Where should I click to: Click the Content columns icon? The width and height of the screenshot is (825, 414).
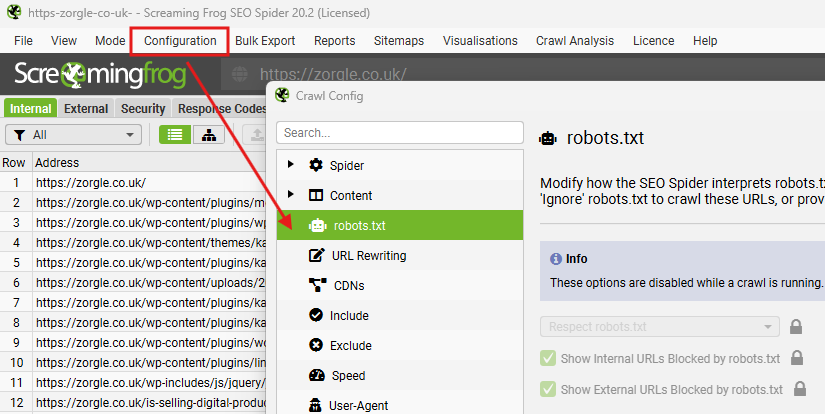point(316,195)
